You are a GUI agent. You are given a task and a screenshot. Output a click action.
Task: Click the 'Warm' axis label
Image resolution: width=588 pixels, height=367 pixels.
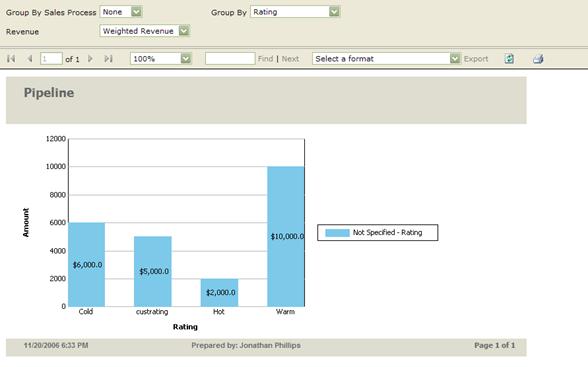pyautogui.click(x=285, y=312)
